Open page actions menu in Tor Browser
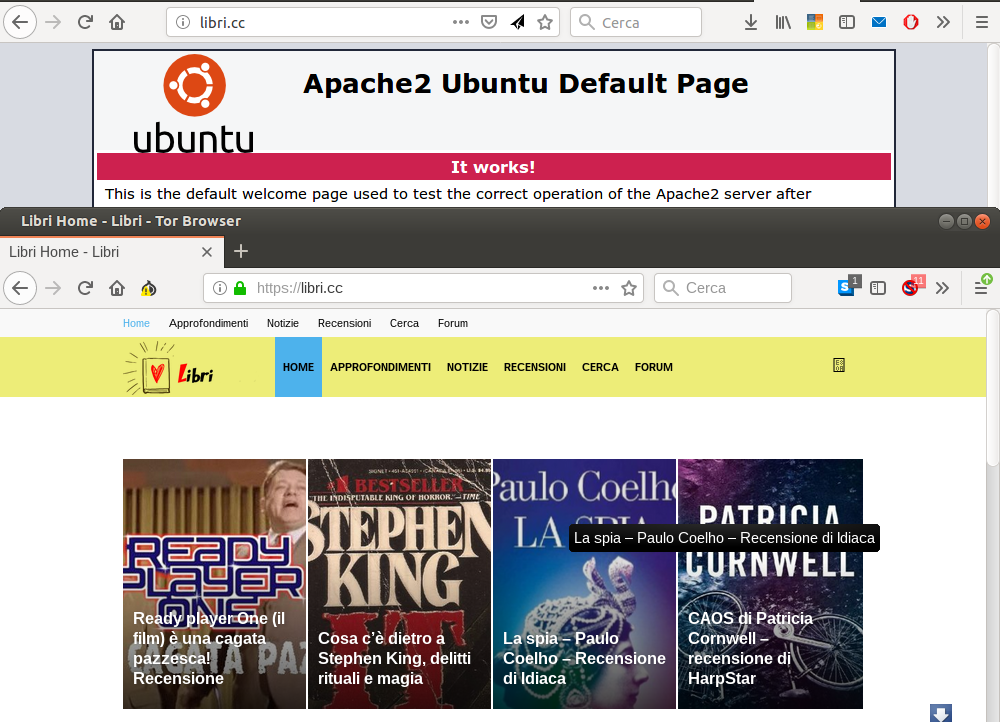The width and height of the screenshot is (1000, 722). pyautogui.click(x=601, y=288)
